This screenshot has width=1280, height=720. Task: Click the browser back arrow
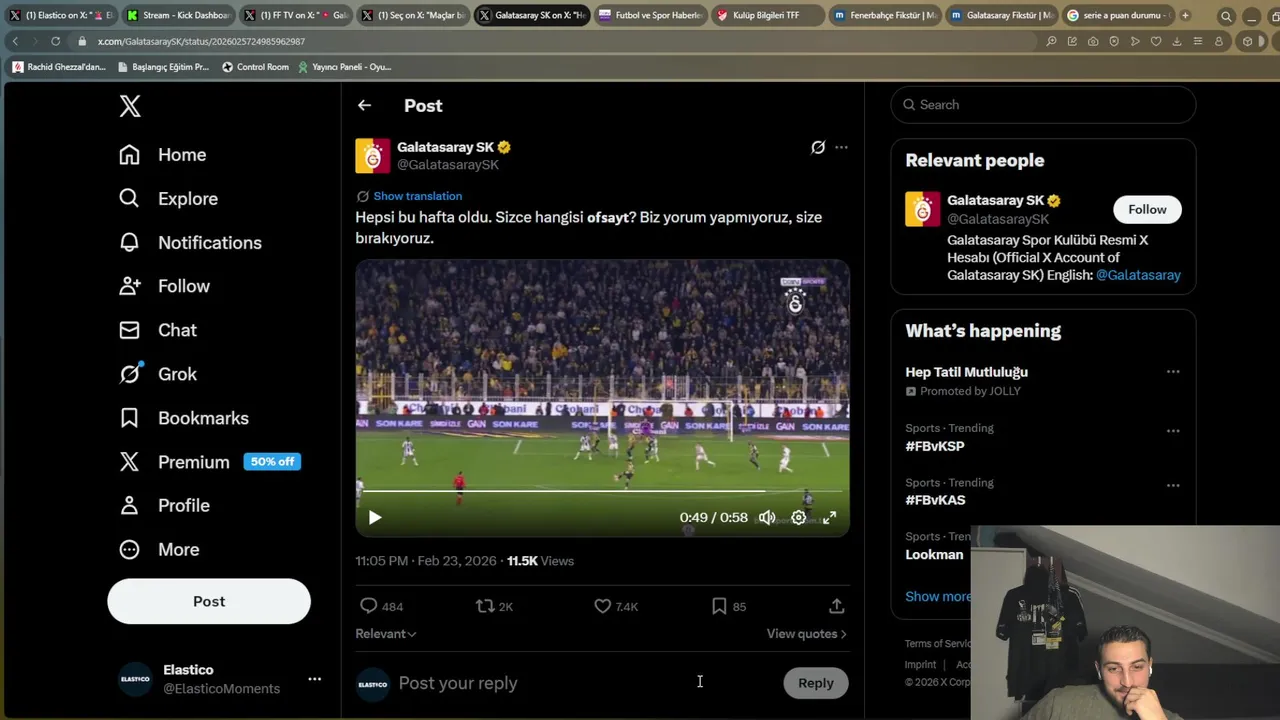[15, 41]
